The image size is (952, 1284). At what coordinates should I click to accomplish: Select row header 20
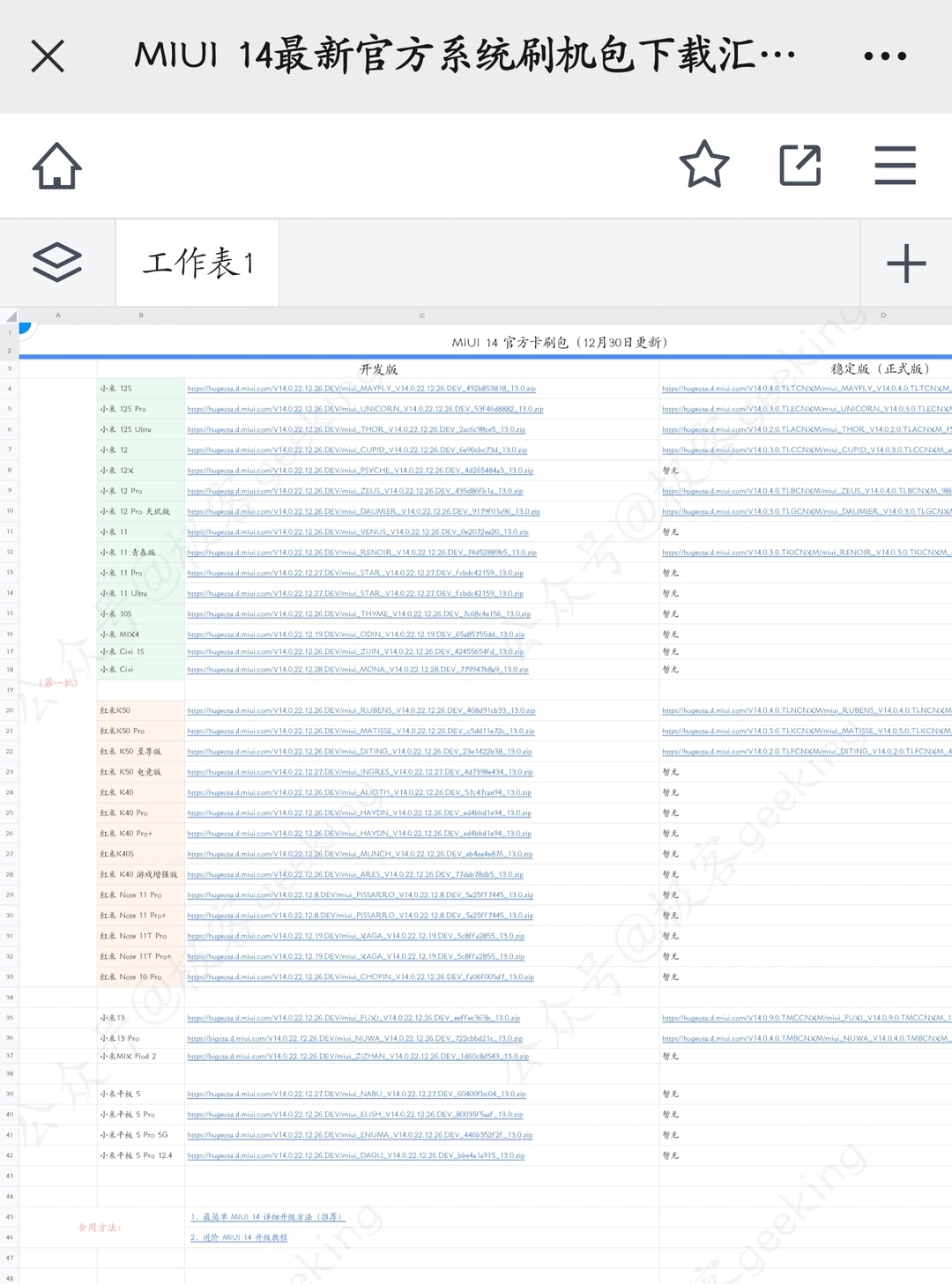(x=9, y=710)
